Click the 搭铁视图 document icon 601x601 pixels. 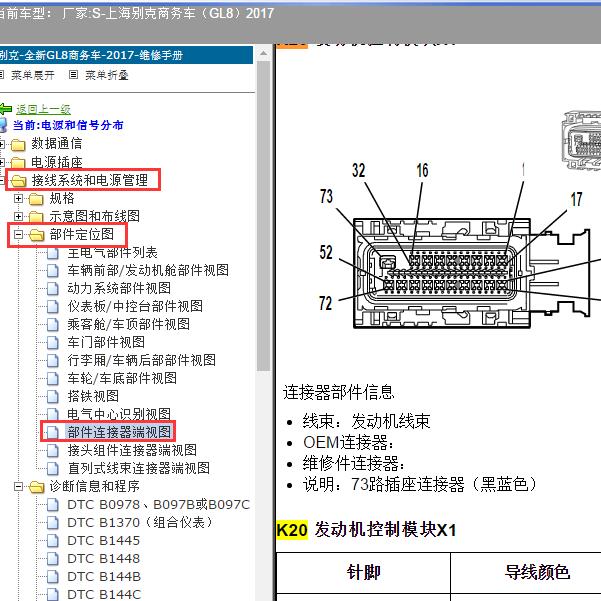pos(53,397)
